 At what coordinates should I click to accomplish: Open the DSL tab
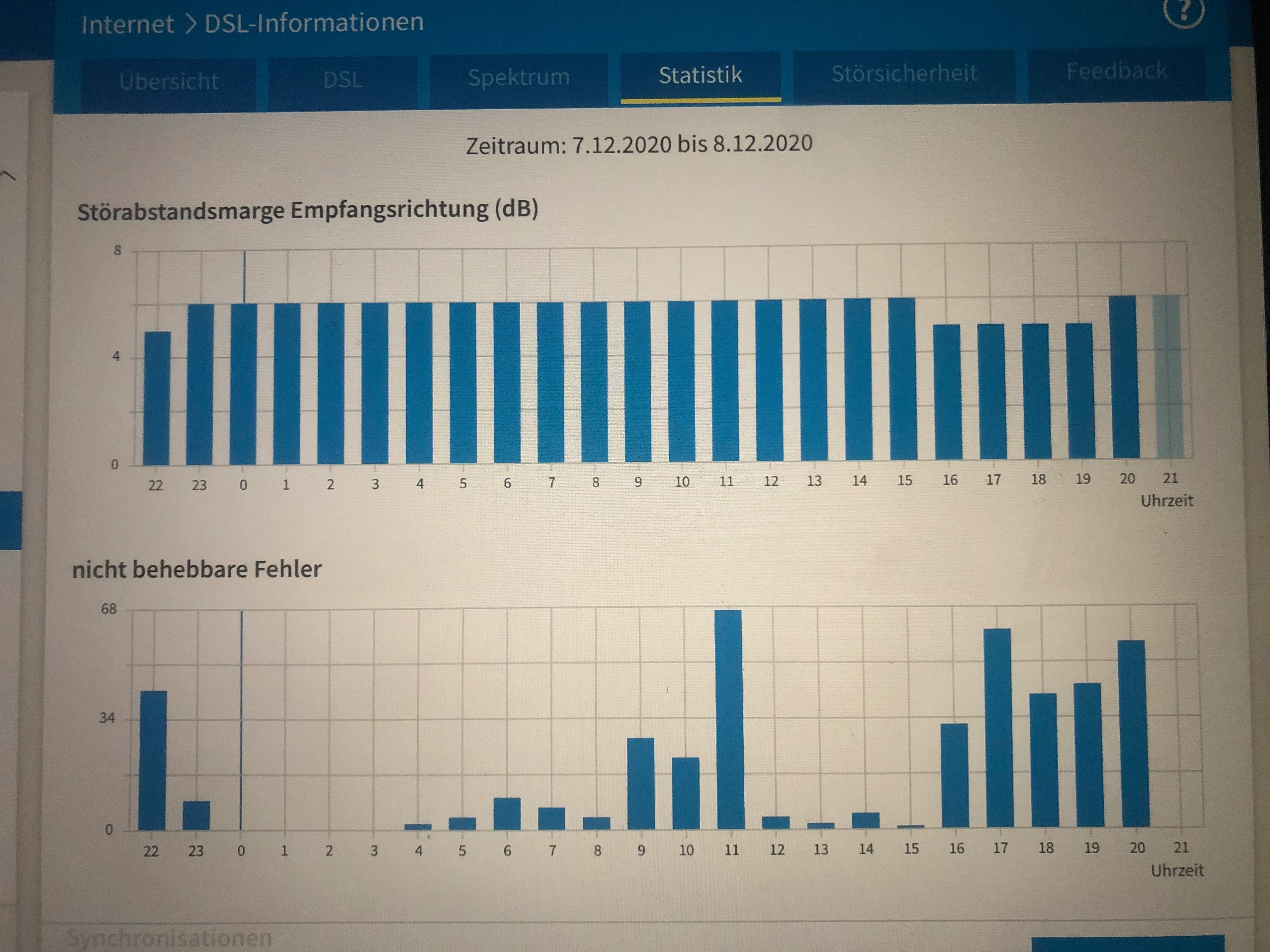343,79
